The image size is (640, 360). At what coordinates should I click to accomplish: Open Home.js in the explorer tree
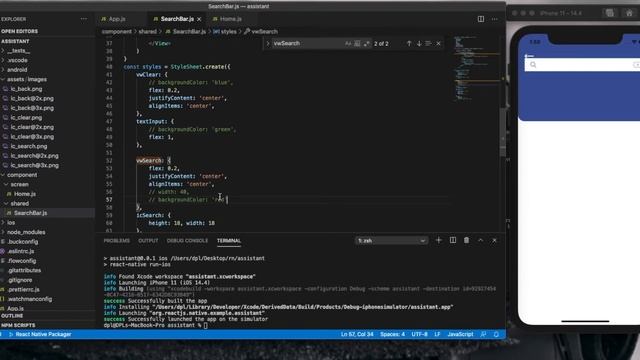[25, 194]
